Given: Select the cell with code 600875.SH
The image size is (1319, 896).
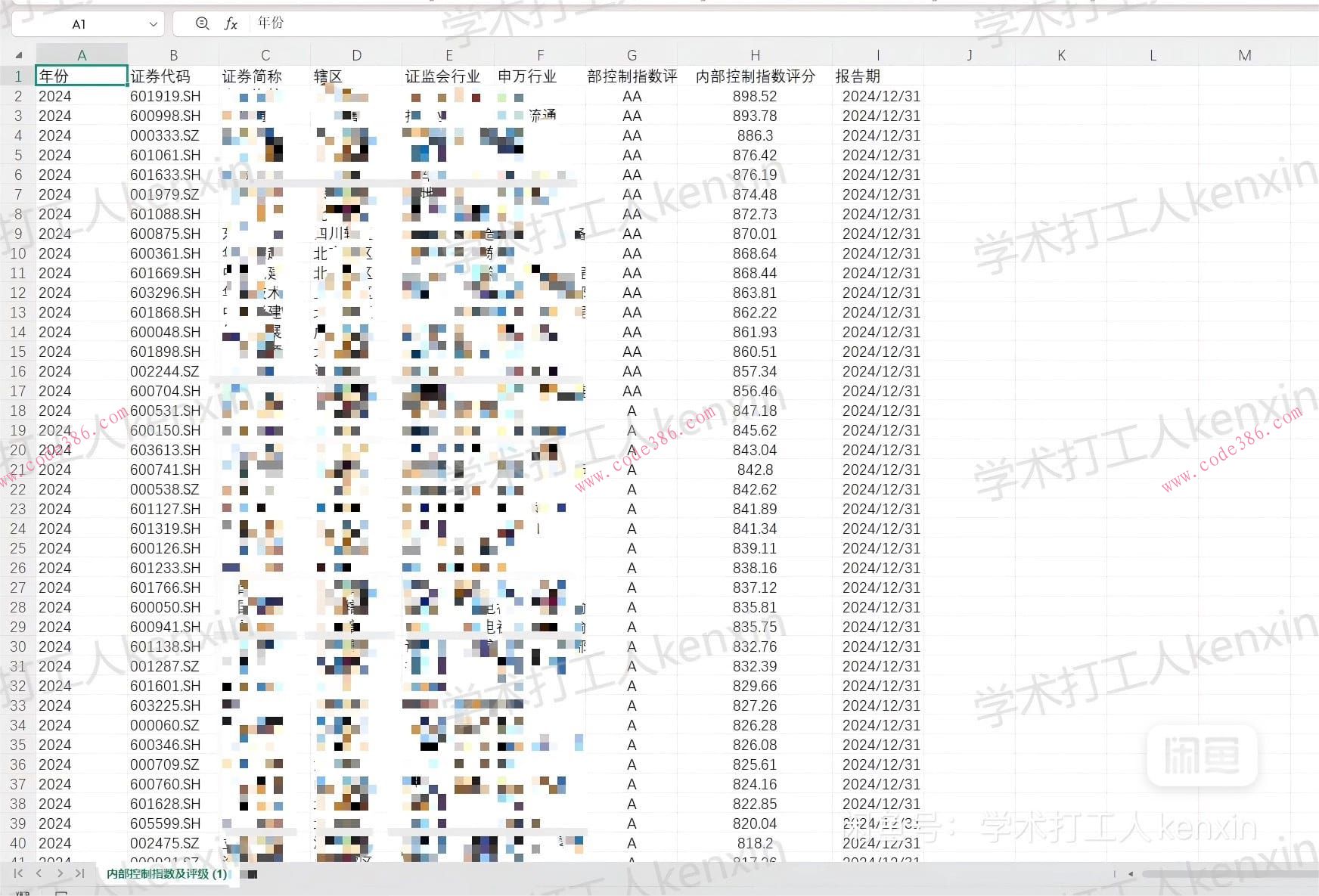Looking at the screenshot, I should pyautogui.click(x=173, y=234).
